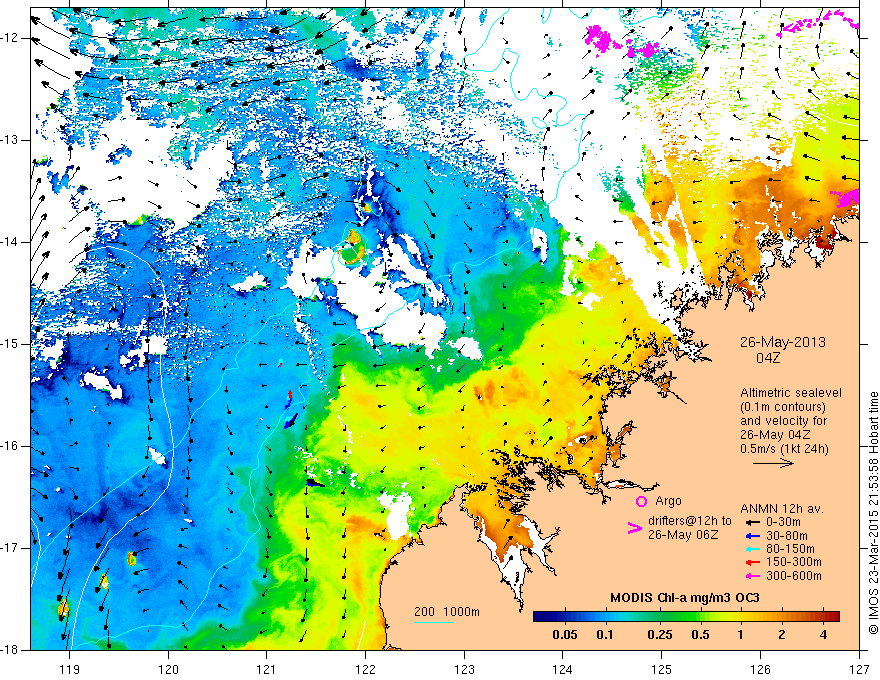The image size is (880, 680).
Task: Click the 122 longitude axis label
Action: click(x=365, y=669)
